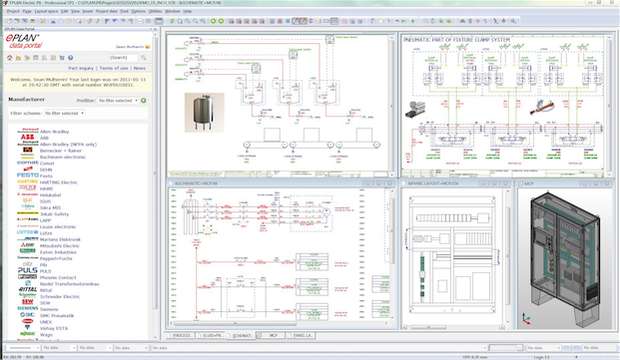This screenshot has height=360, width=620.
Task: Click the 'Terms of use' link
Action: 114,68
